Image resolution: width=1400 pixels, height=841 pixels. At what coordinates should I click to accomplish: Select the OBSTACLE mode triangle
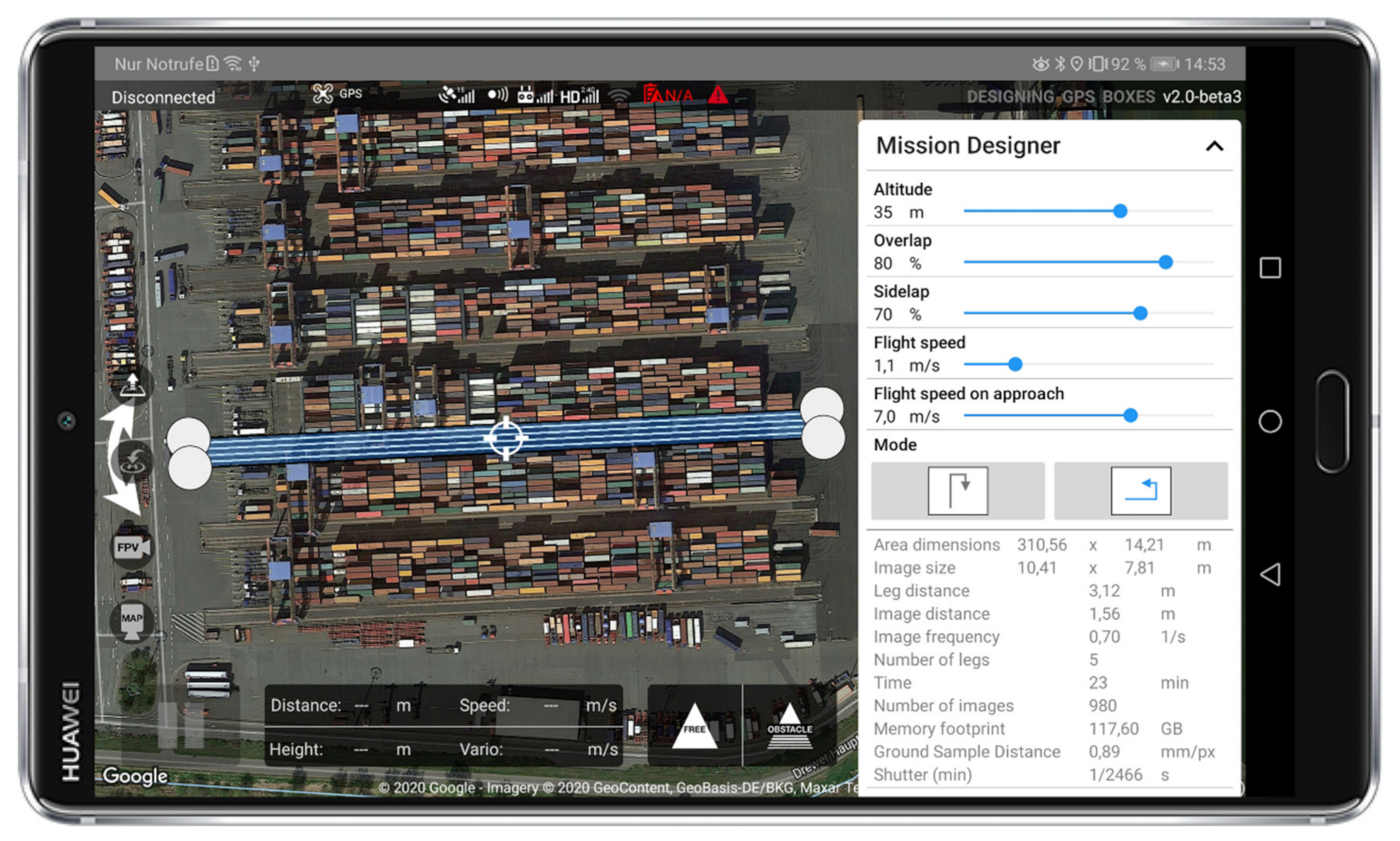coord(789,726)
